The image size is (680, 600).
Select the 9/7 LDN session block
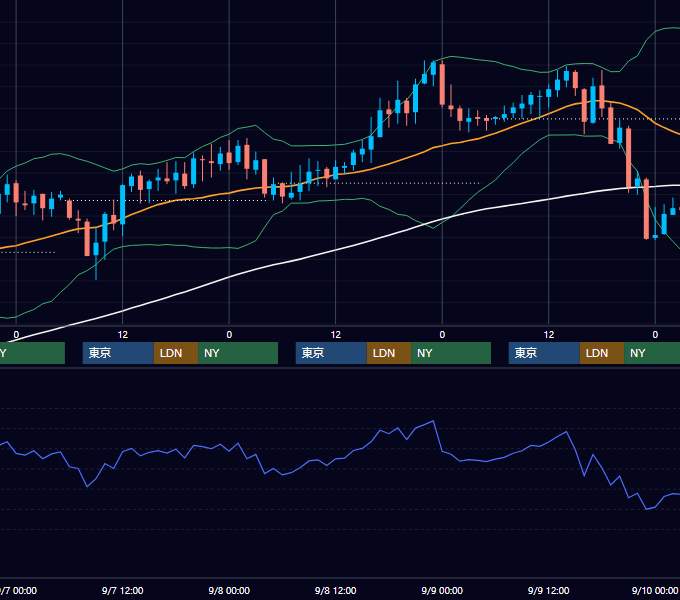(176, 353)
